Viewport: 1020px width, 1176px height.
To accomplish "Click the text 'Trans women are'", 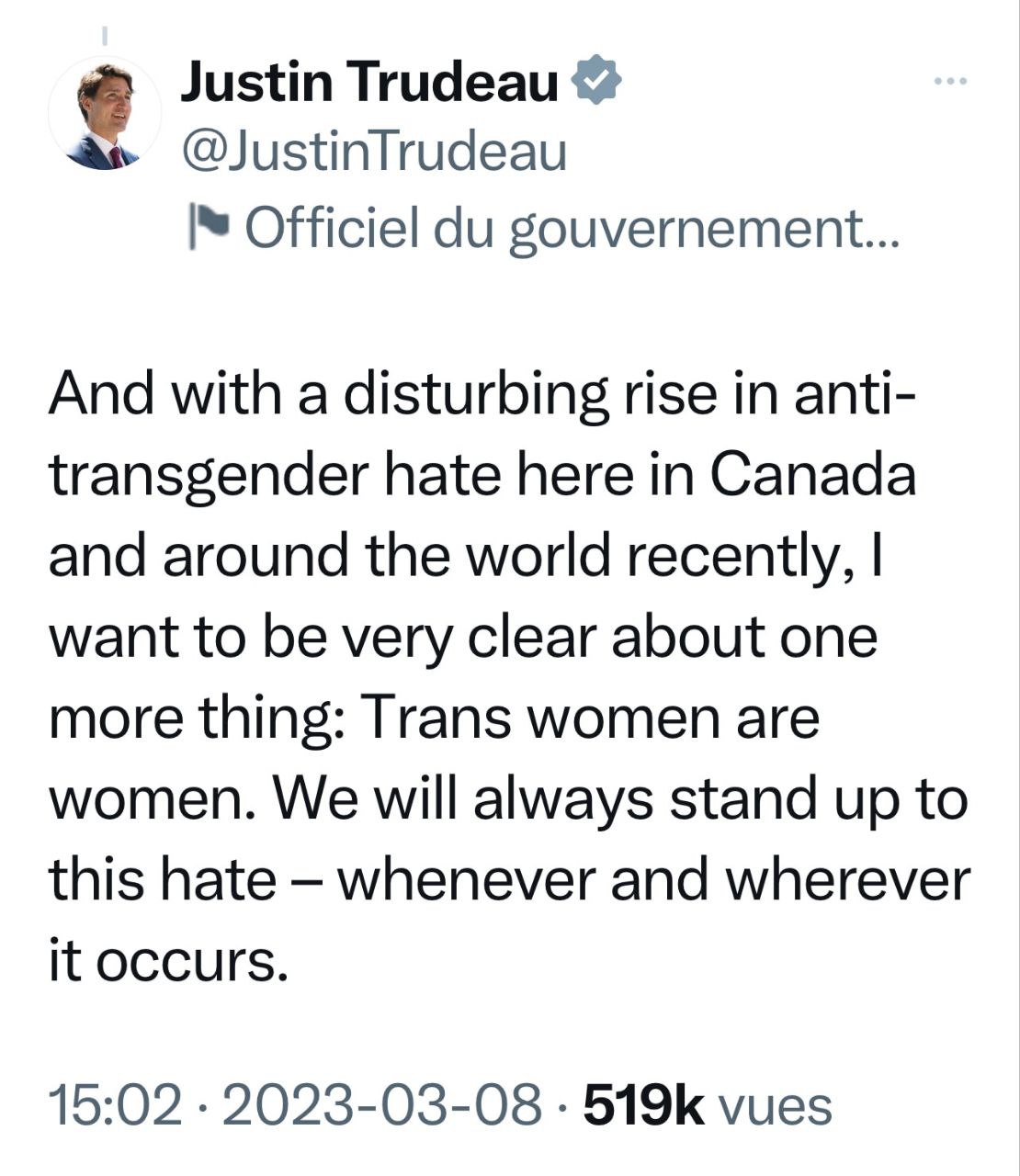I will coord(590,718).
